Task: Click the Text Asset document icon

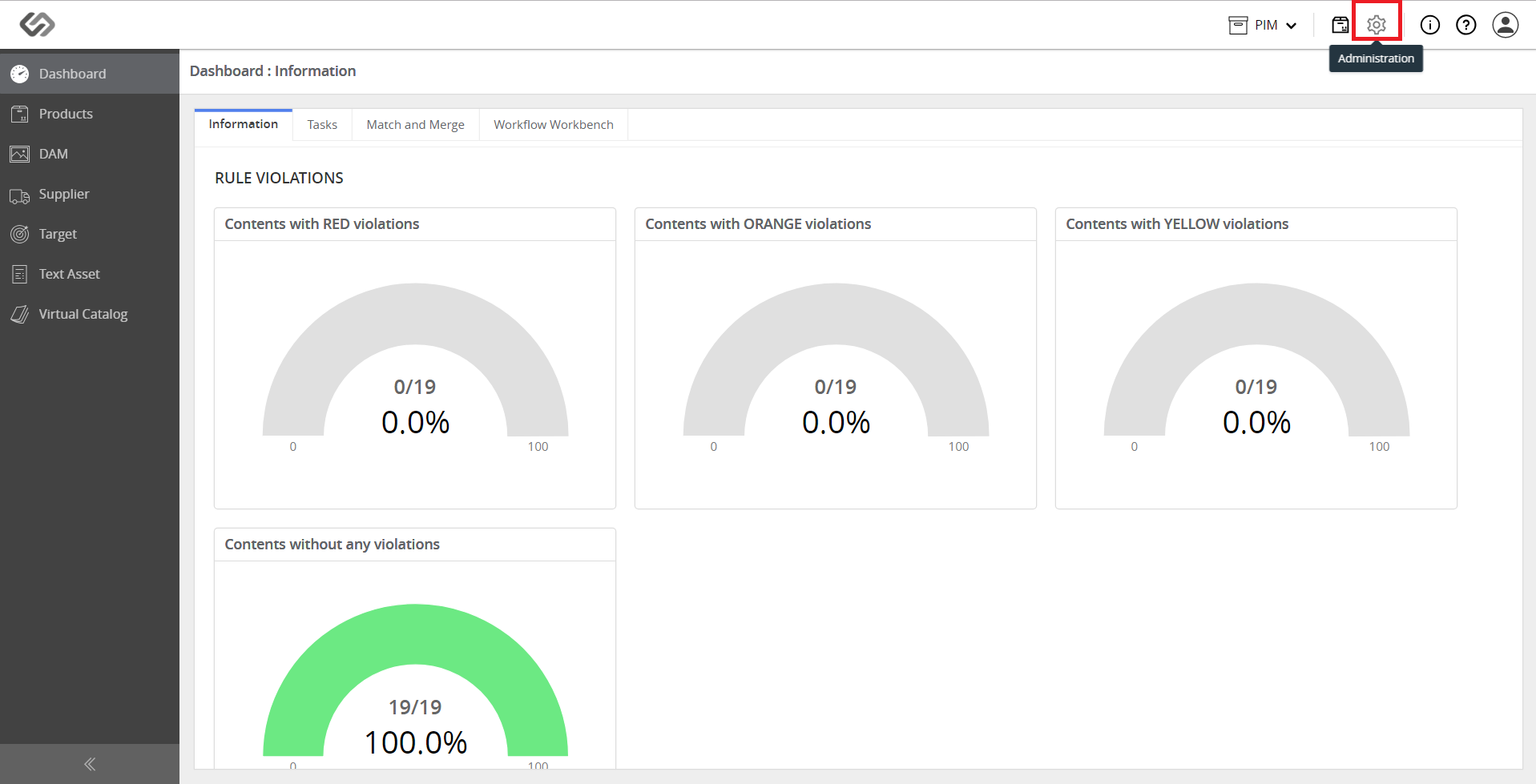Action: (x=20, y=274)
